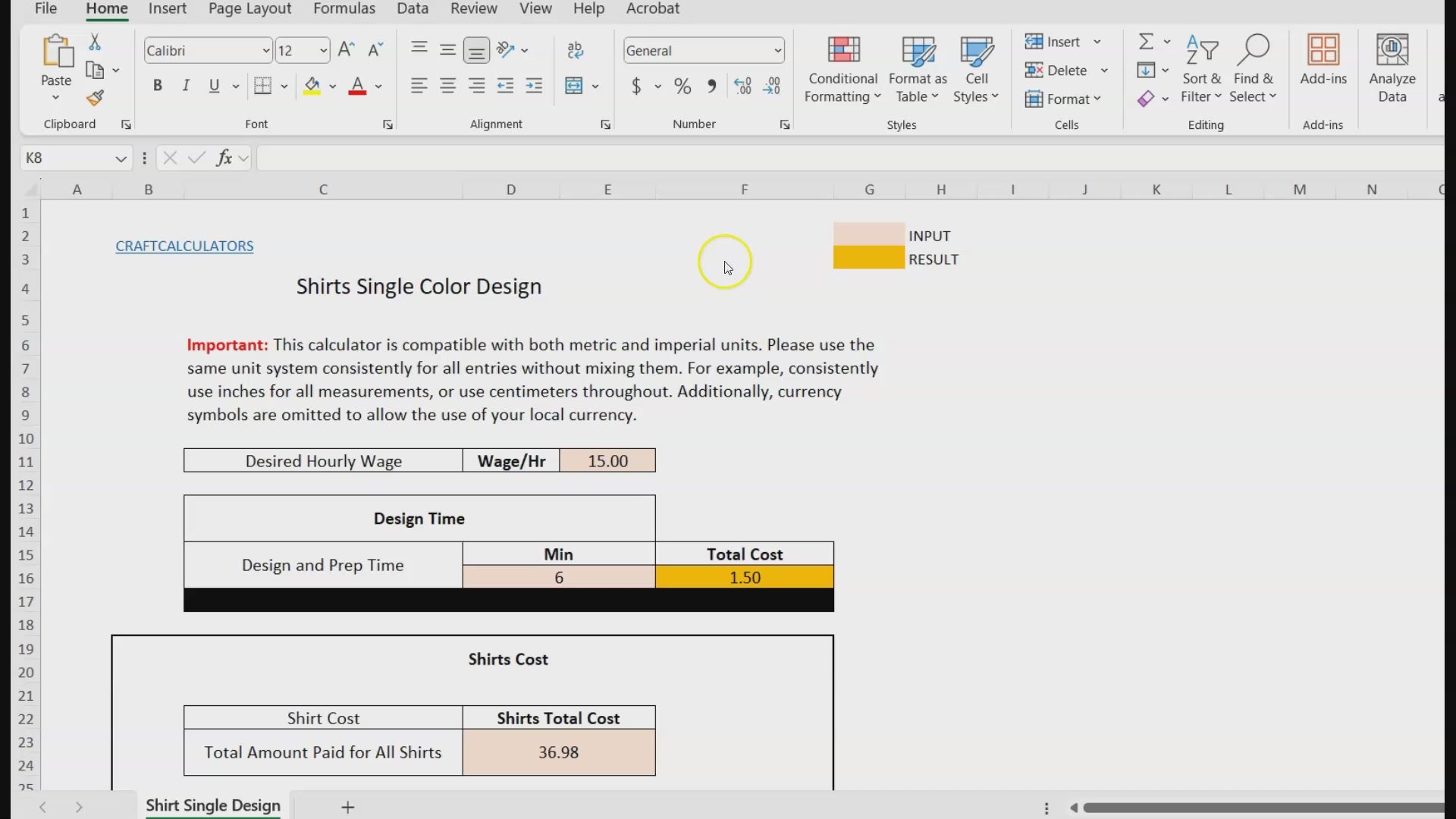Open Conditional Formatting menu

click(843, 70)
